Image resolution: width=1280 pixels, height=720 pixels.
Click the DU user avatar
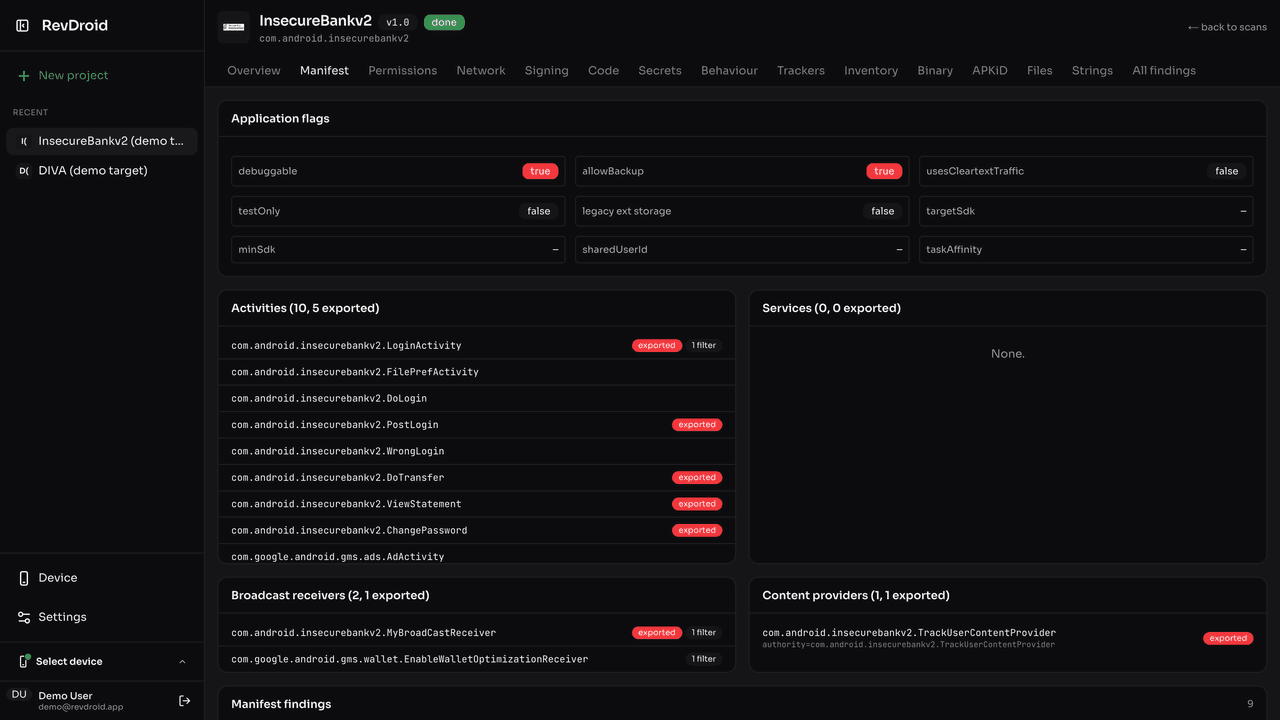click(x=19, y=695)
